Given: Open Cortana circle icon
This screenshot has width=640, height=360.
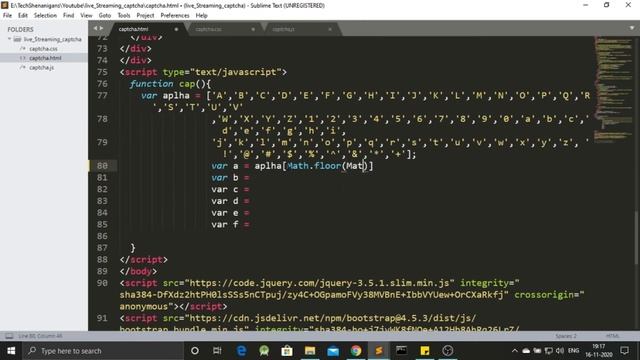Looking at the screenshot, I should point(195,351).
